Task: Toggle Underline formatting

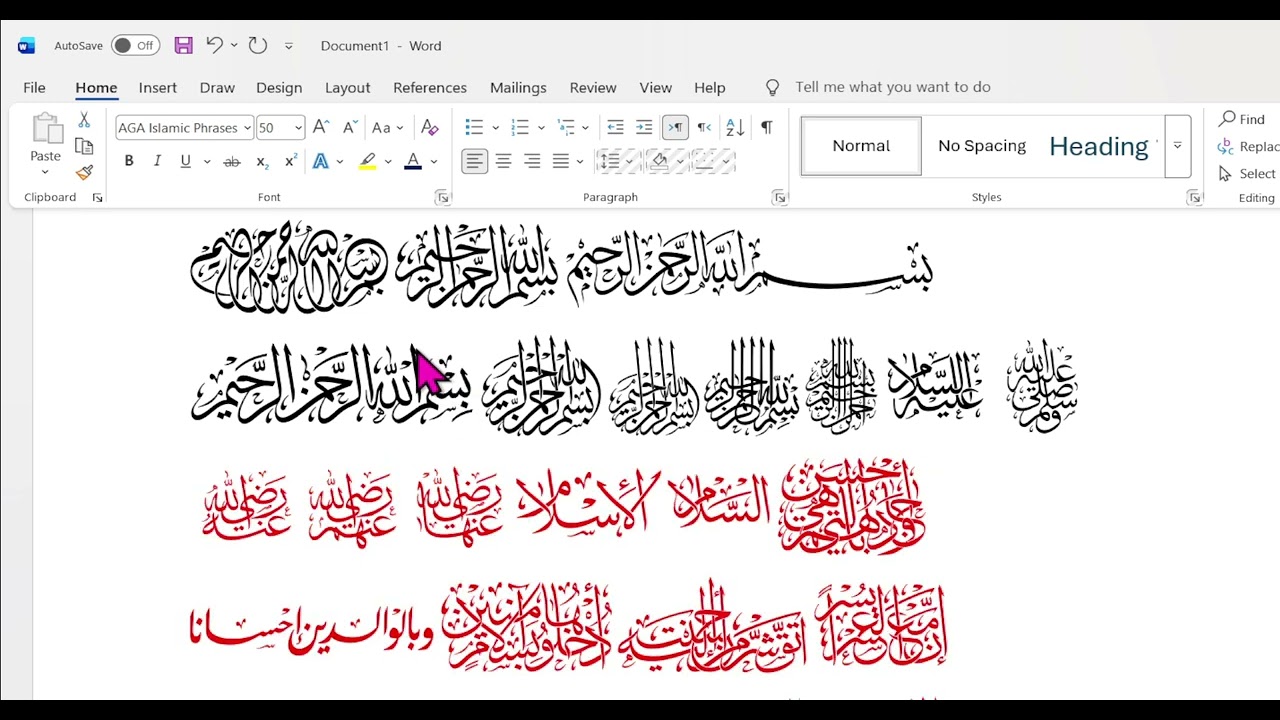Action: pyautogui.click(x=185, y=161)
